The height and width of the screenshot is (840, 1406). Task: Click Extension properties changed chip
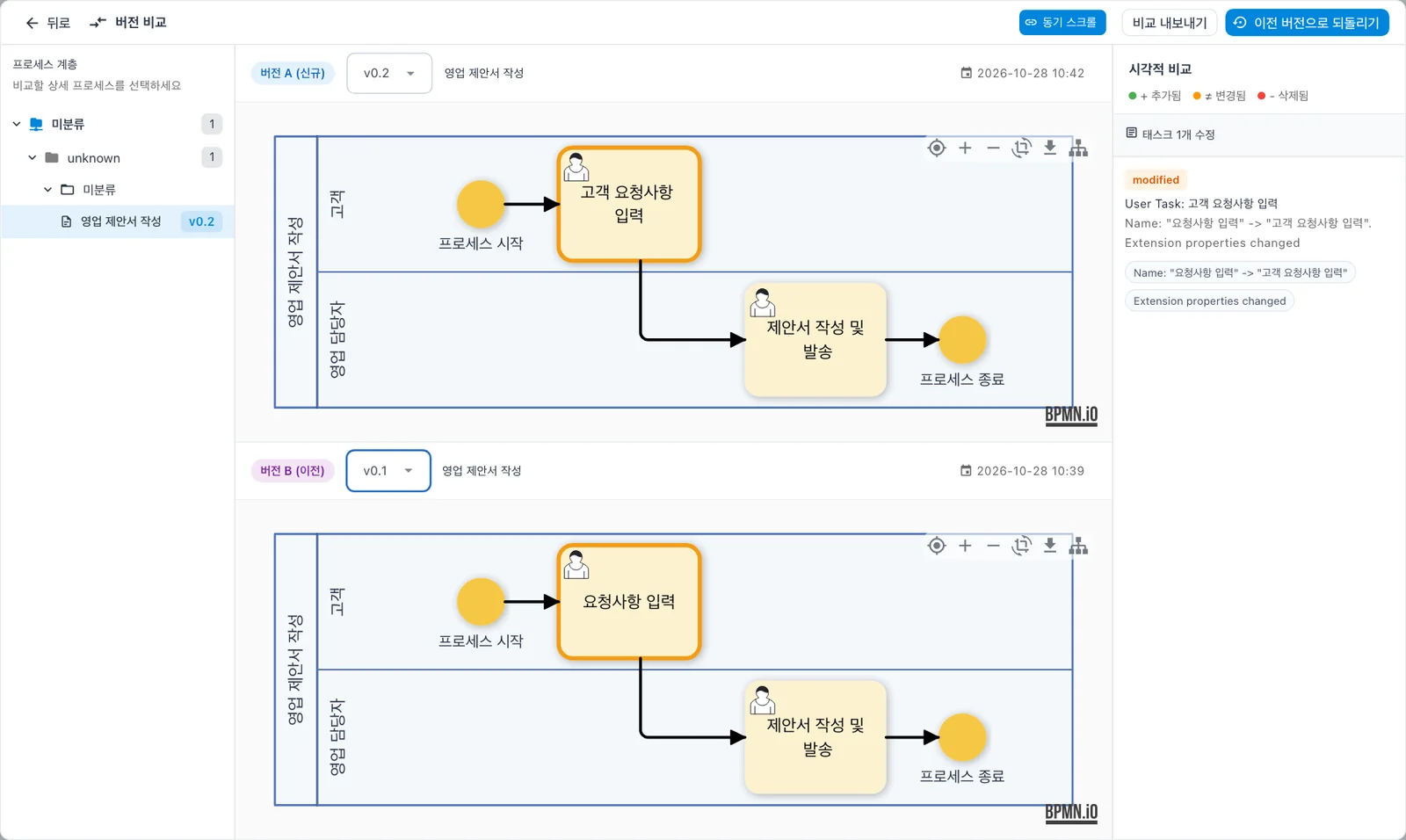click(x=1209, y=301)
